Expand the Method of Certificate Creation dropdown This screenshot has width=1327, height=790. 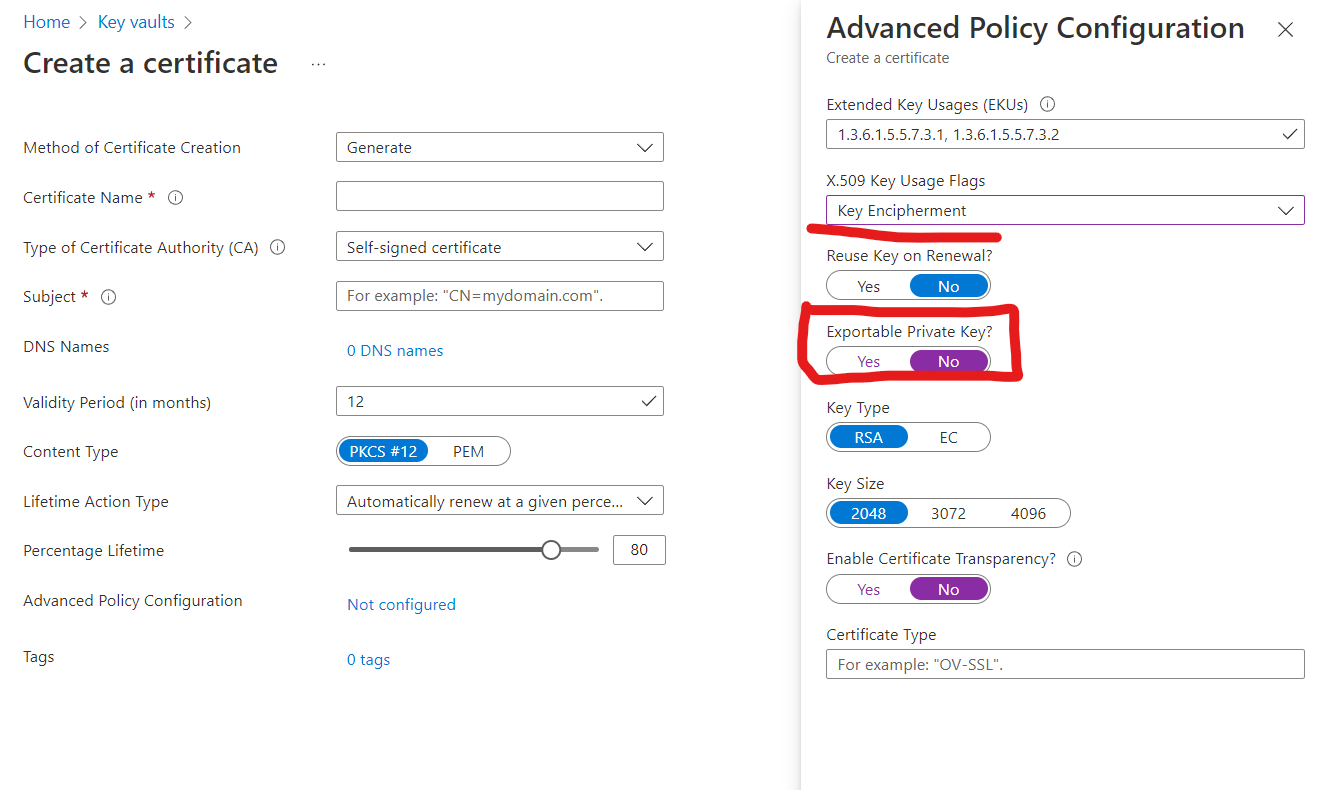[x=499, y=147]
